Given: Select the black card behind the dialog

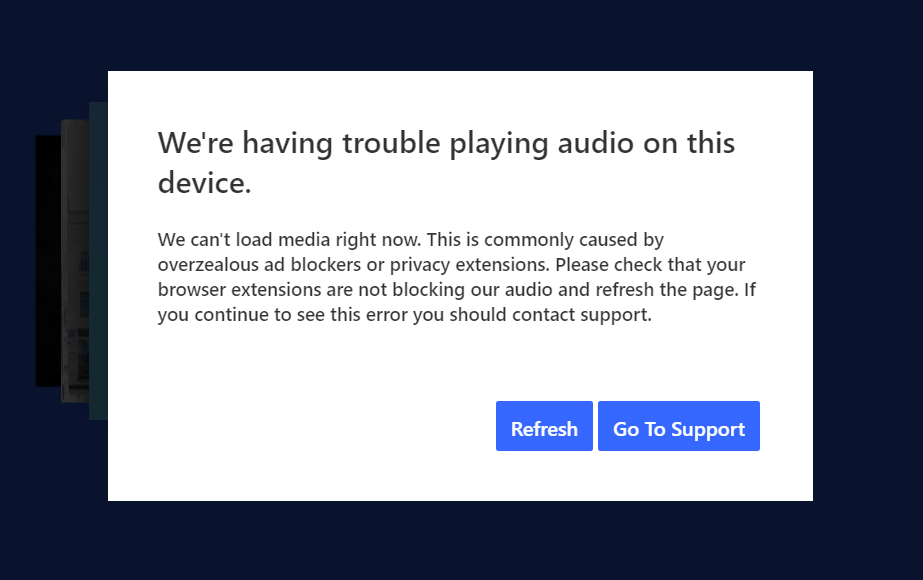Looking at the screenshot, I should [47, 260].
